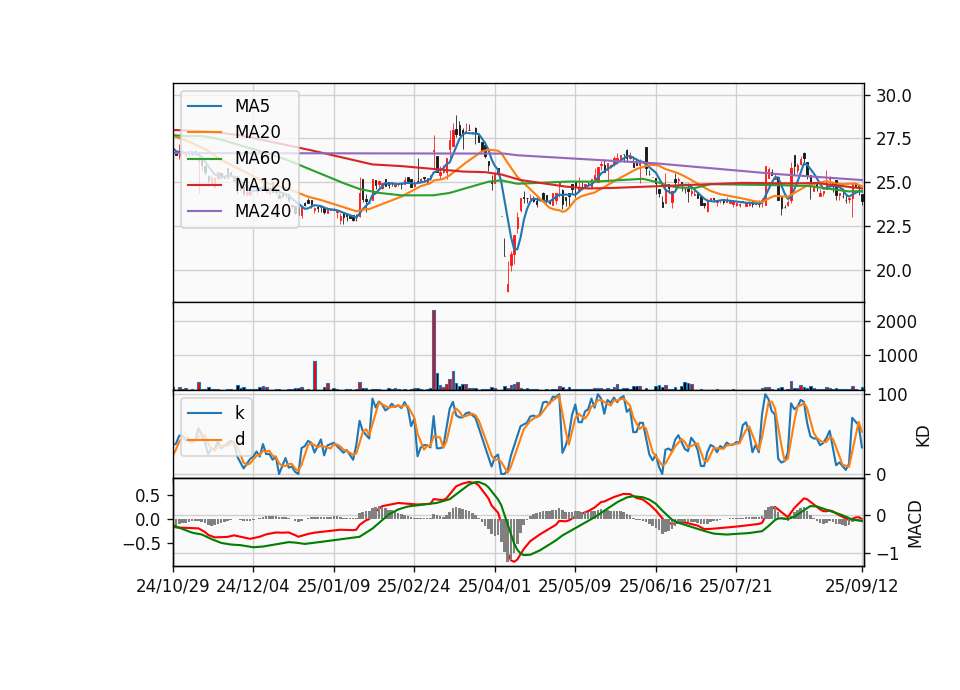Click the d legend label in KD panel

[x=239, y=438]
